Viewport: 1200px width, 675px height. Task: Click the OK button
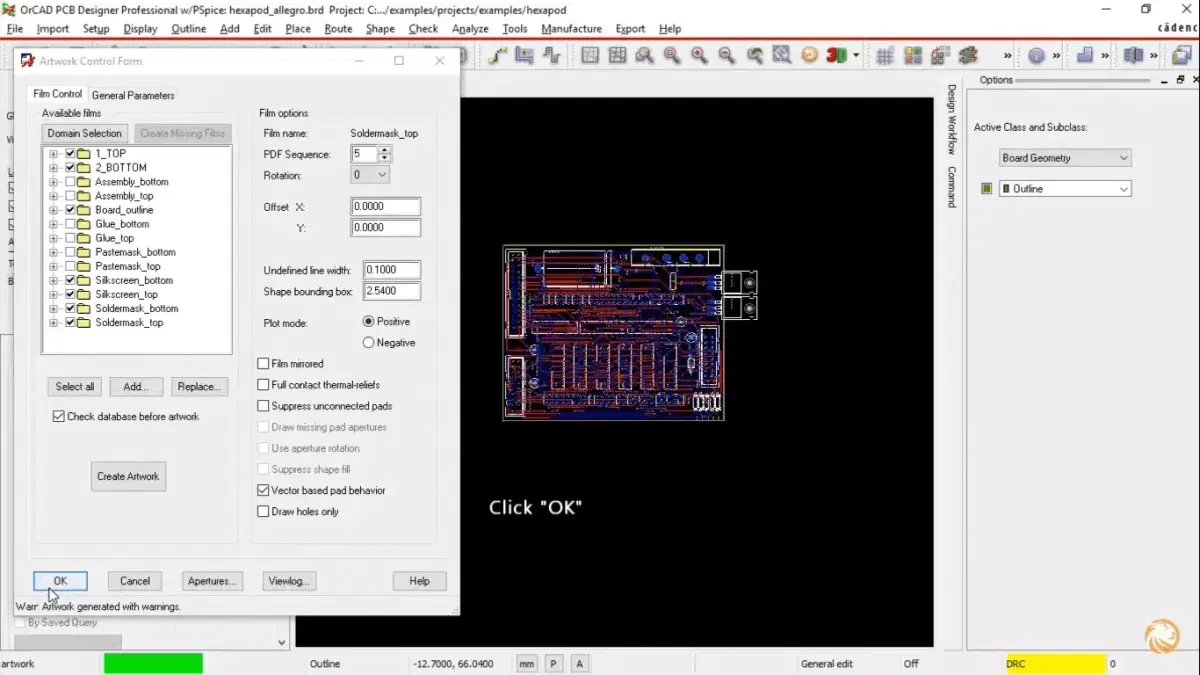60,581
